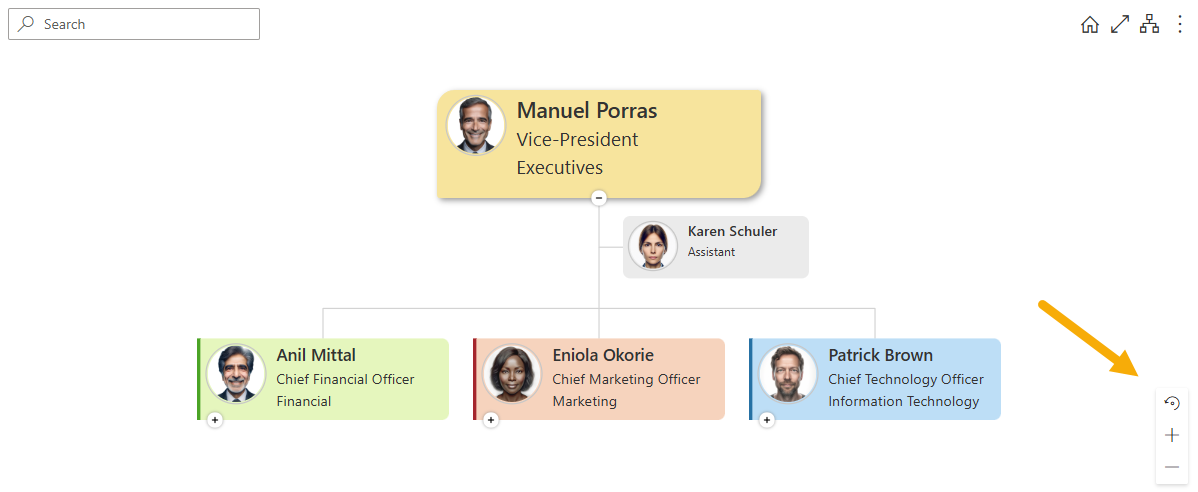Expand Anil Mittal's team
1198x492 pixels.
[x=215, y=419]
